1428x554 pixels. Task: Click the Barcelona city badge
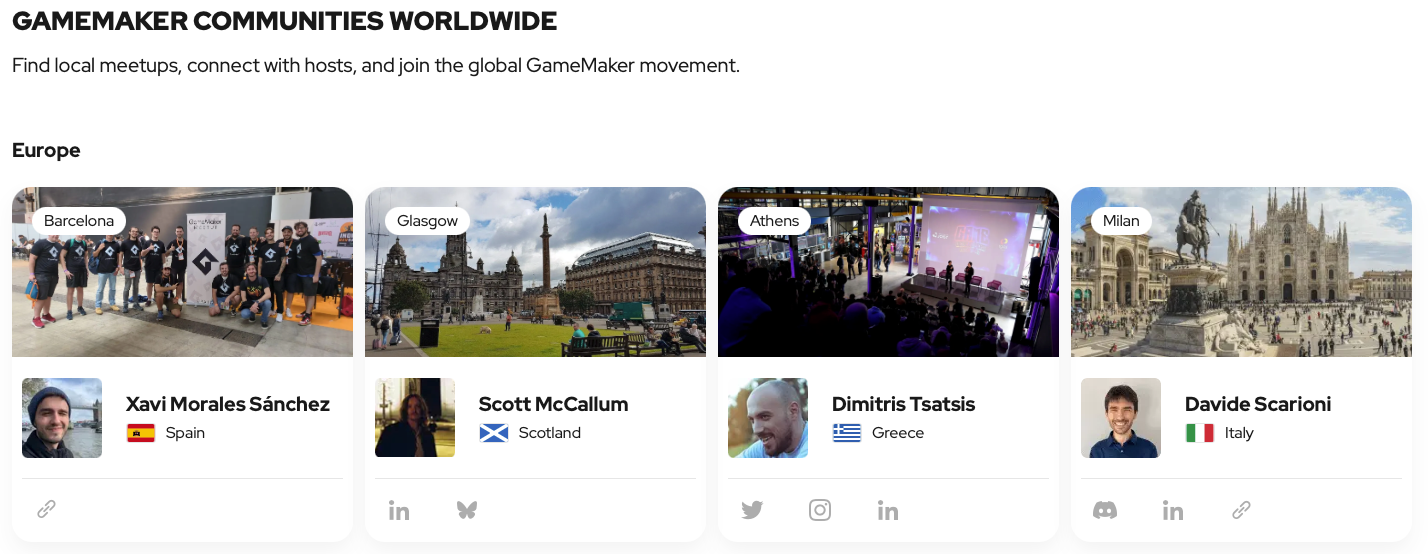[79, 221]
